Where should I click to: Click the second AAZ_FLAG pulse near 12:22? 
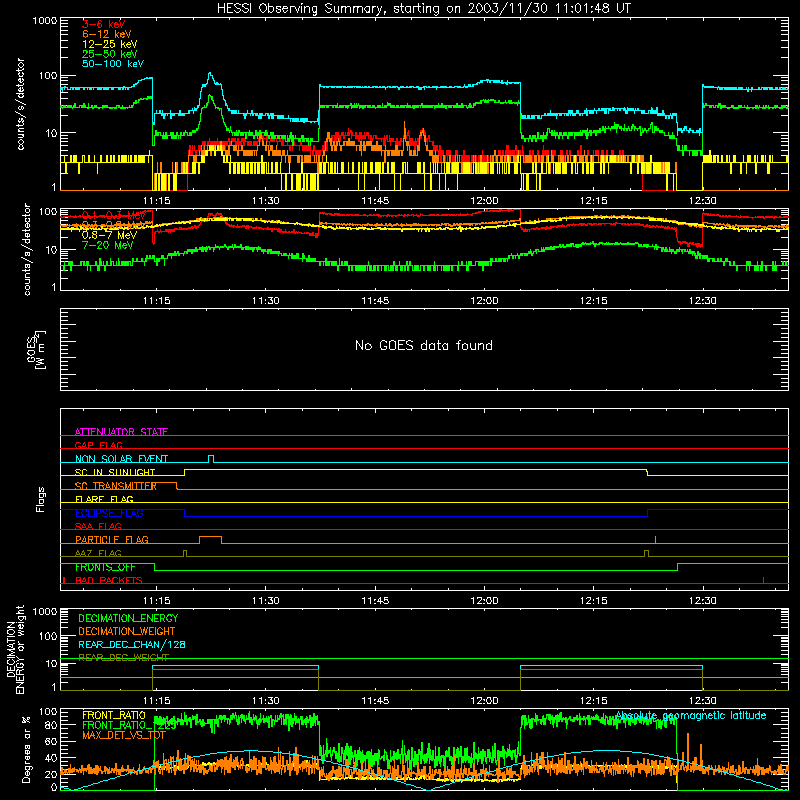click(646, 553)
